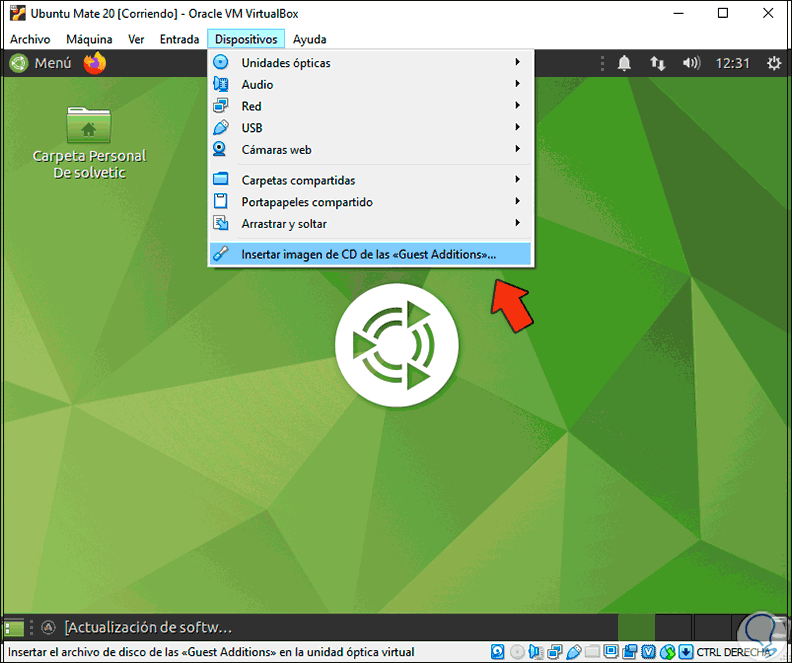Expand the Arrastrar y soltar submenu arrow
This screenshot has width=792, height=663.
point(517,223)
